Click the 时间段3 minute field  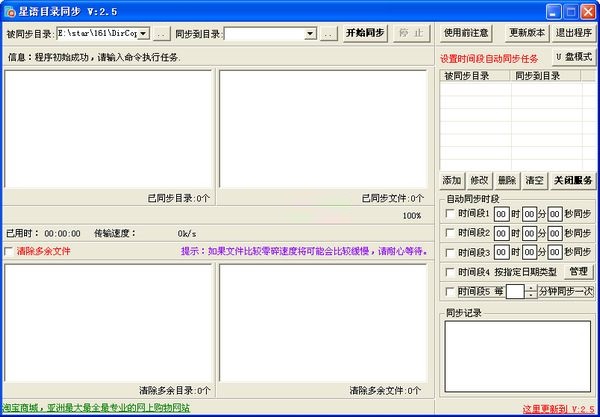[x=530, y=252]
